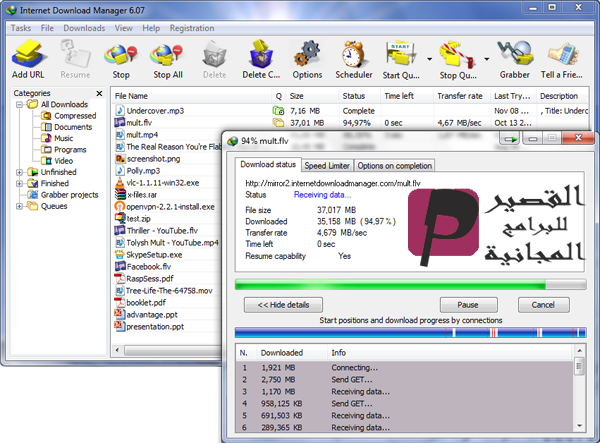Click the Delete Completed toolbar icon
The image size is (600, 443).
pos(261,54)
